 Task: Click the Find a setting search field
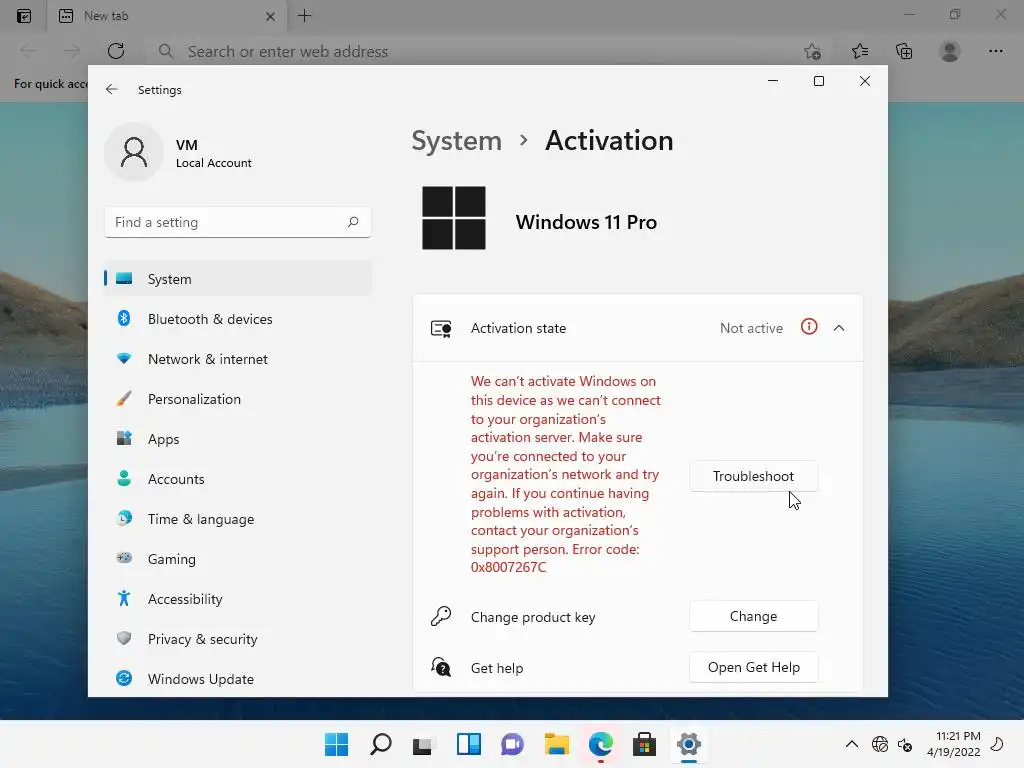[x=238, y=222]
